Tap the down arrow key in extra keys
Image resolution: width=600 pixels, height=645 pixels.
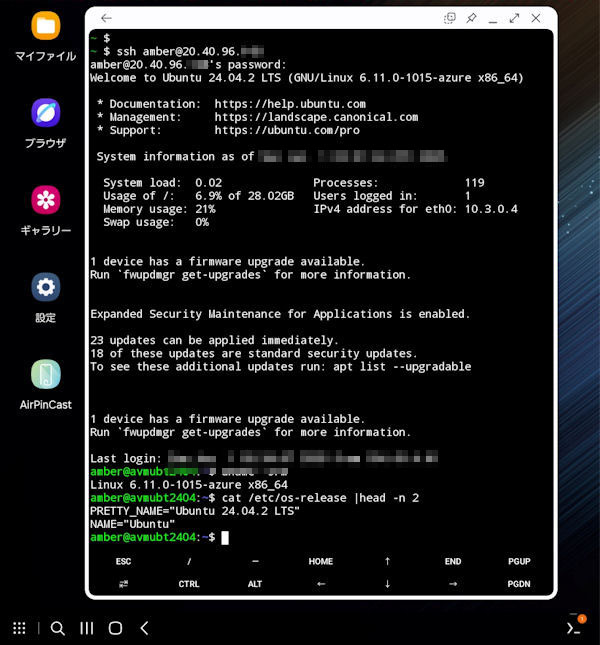(387, 584)
